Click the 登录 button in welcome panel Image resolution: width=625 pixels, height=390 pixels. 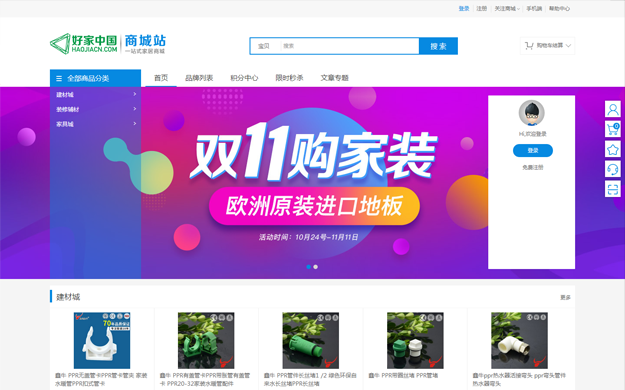[533, 150]
